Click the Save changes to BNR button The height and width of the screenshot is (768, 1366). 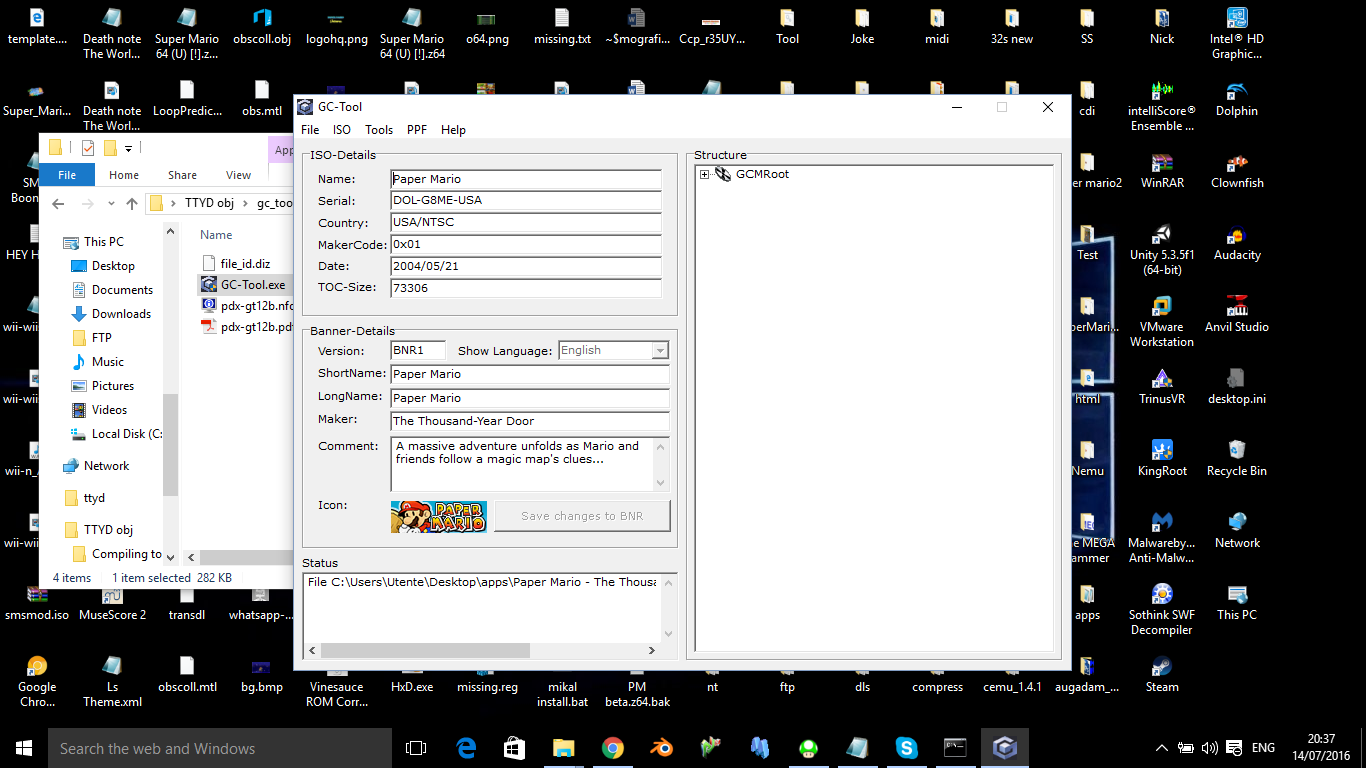(582, 516)
